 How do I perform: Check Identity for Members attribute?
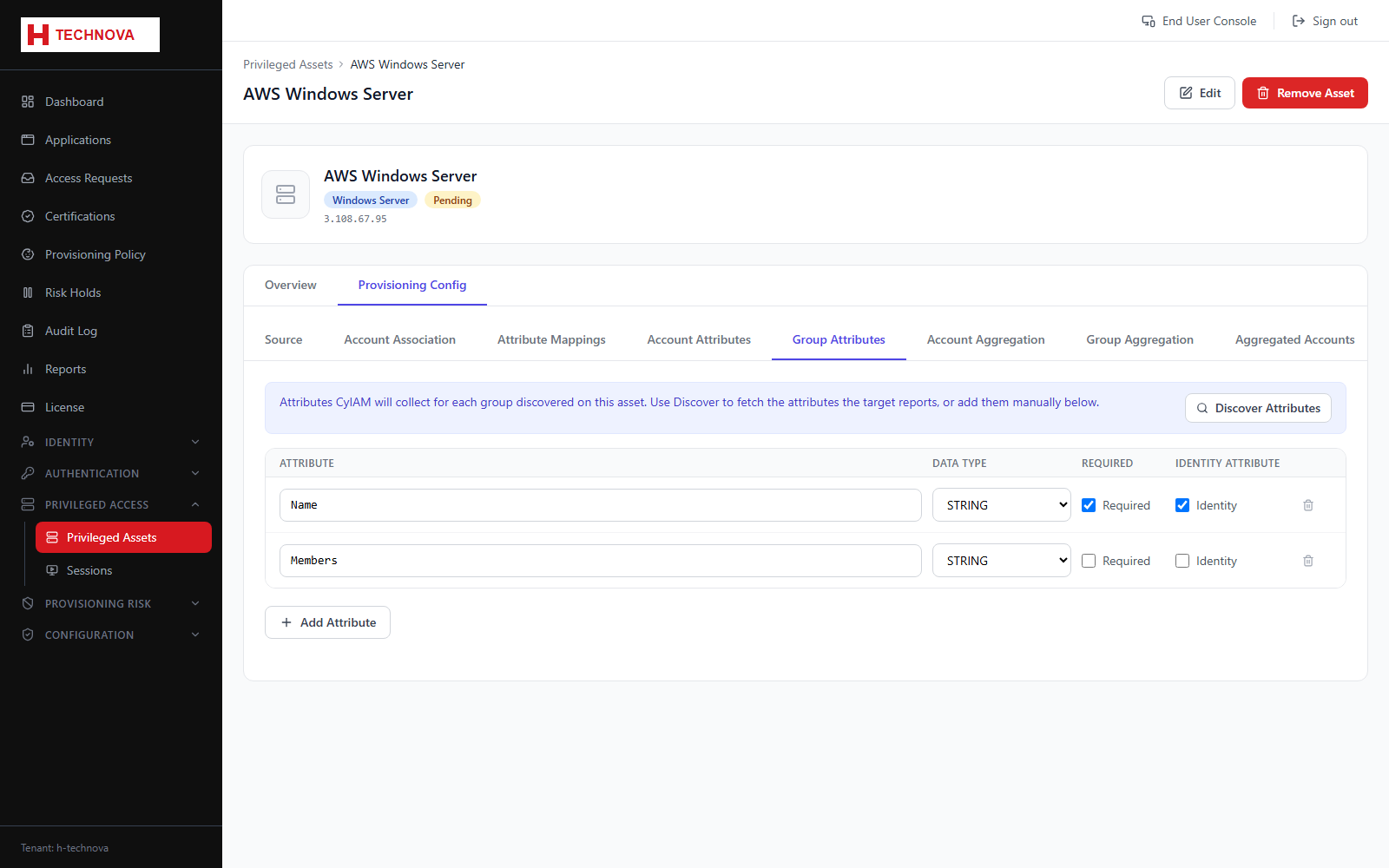coord(1182,561)
